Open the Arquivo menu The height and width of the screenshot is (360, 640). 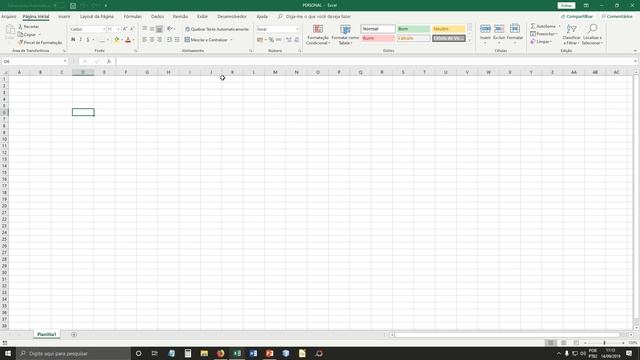pyautogui.click(x=9, y=17)
